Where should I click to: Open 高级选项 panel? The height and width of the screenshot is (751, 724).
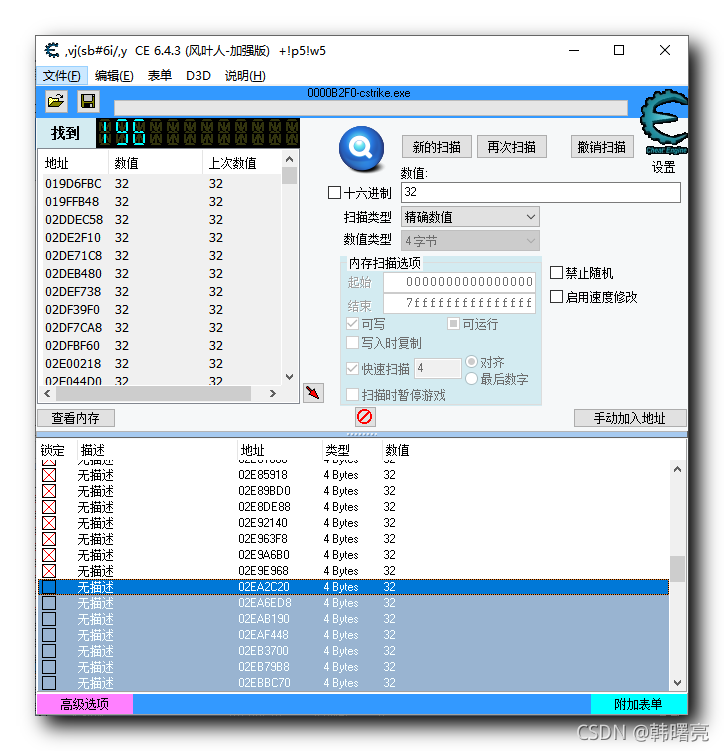[85, 704]
